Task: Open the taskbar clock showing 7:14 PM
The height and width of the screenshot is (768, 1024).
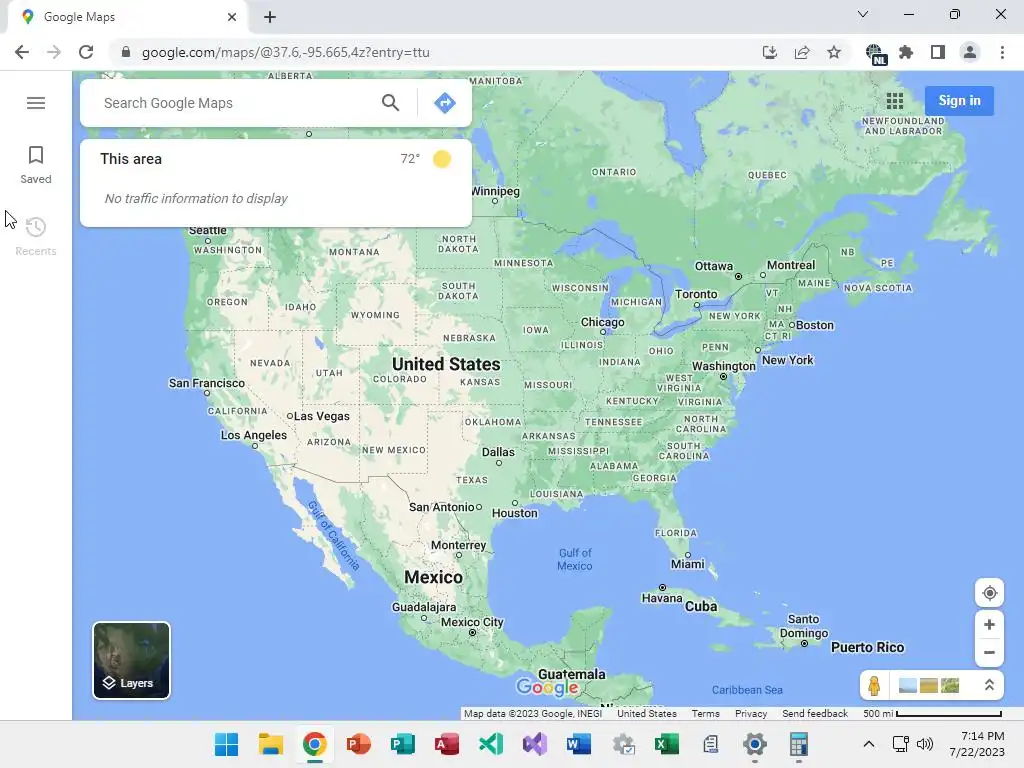Action: (x=977, y=744)
